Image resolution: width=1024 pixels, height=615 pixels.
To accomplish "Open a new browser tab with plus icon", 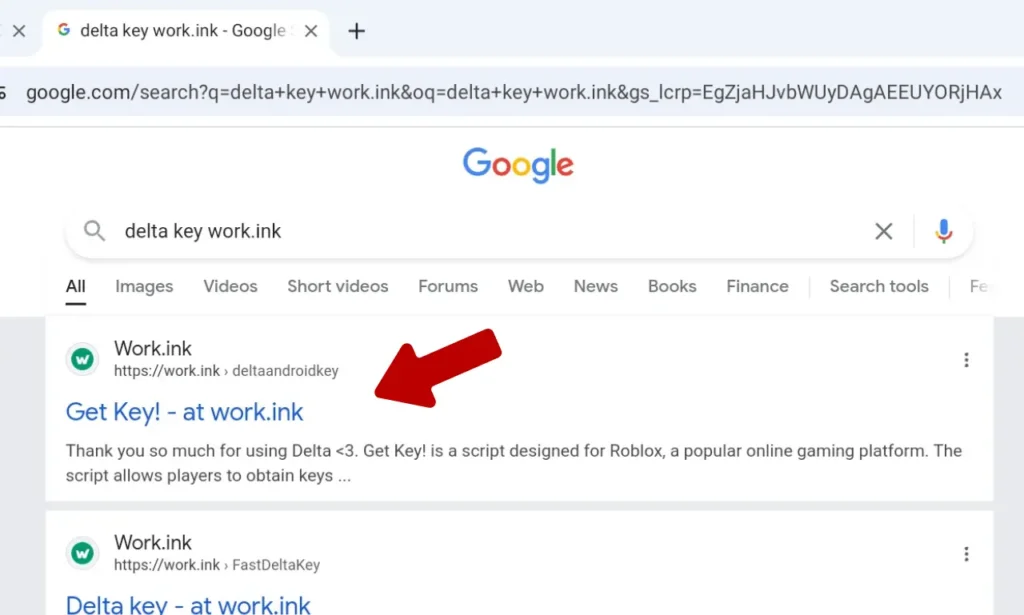I will click(x=356, y=31).
